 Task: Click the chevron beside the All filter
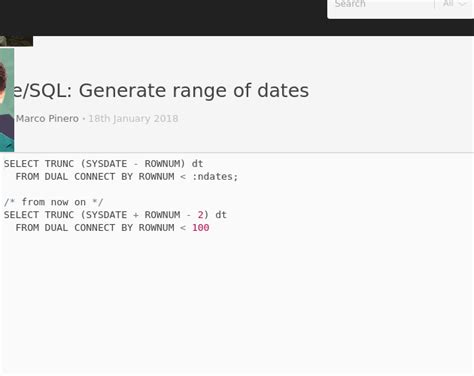click(x=463, y=4)
